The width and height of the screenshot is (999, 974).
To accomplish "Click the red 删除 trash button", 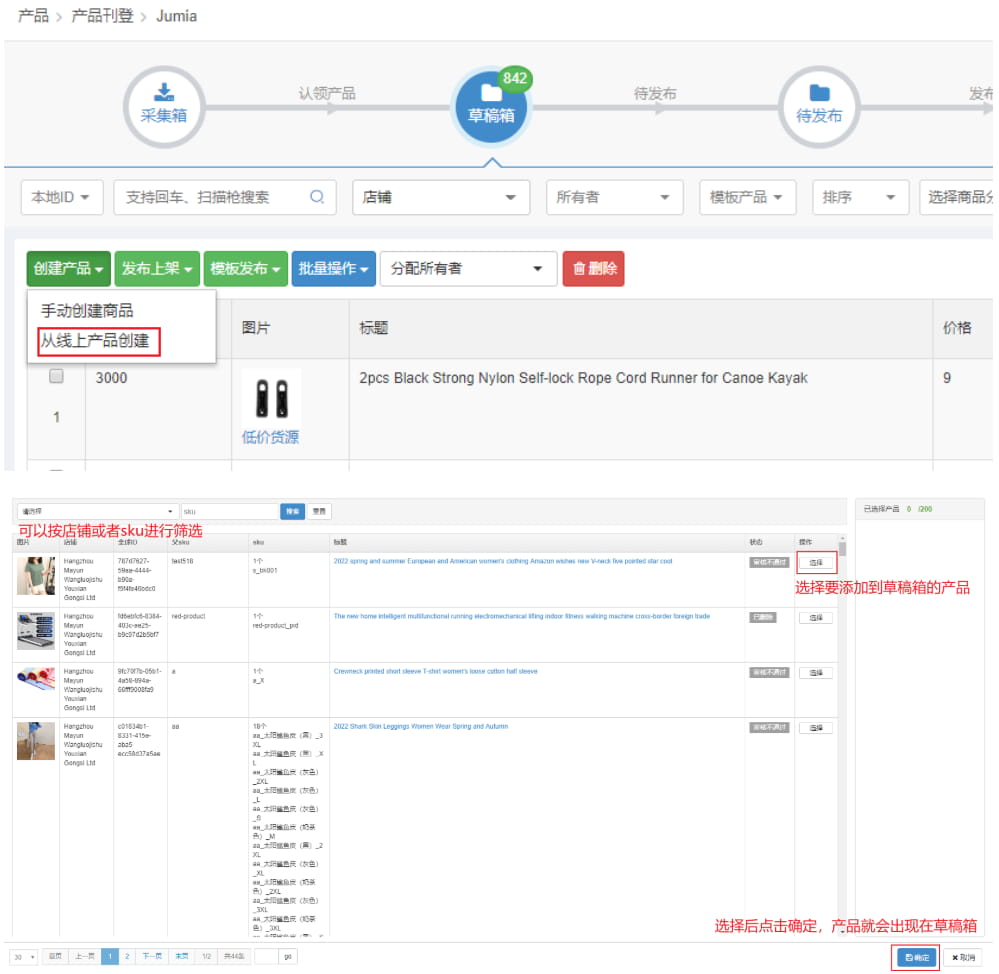I will click(x=593, y=268).
